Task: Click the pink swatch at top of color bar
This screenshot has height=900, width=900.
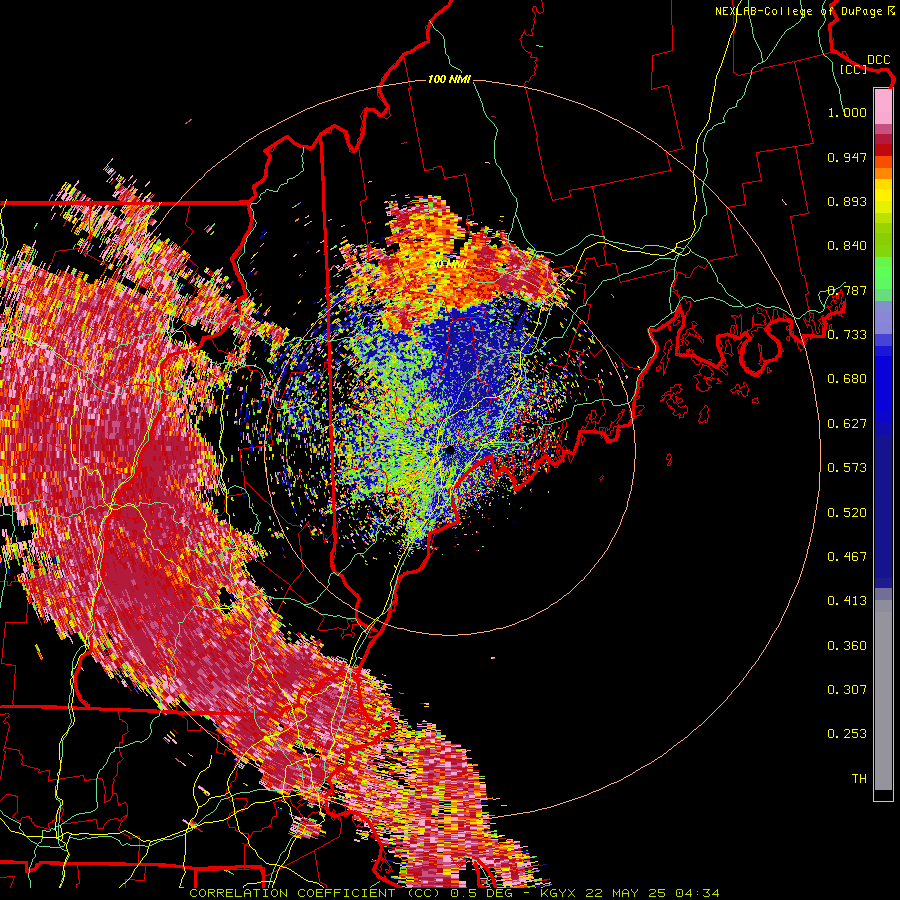Action: (x=883, y=107)
